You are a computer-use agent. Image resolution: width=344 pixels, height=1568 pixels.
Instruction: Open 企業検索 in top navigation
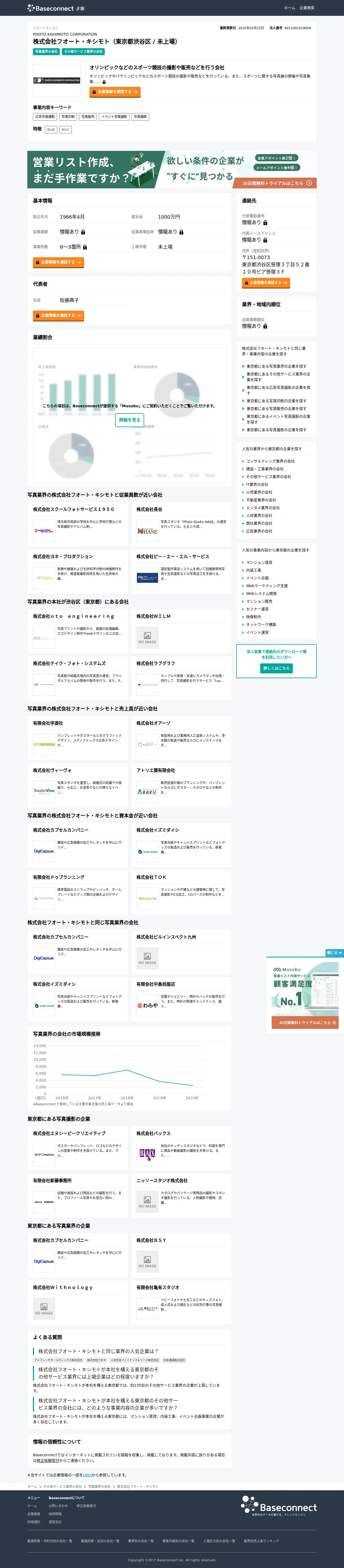pyautogui.click(x=307, y=8)
